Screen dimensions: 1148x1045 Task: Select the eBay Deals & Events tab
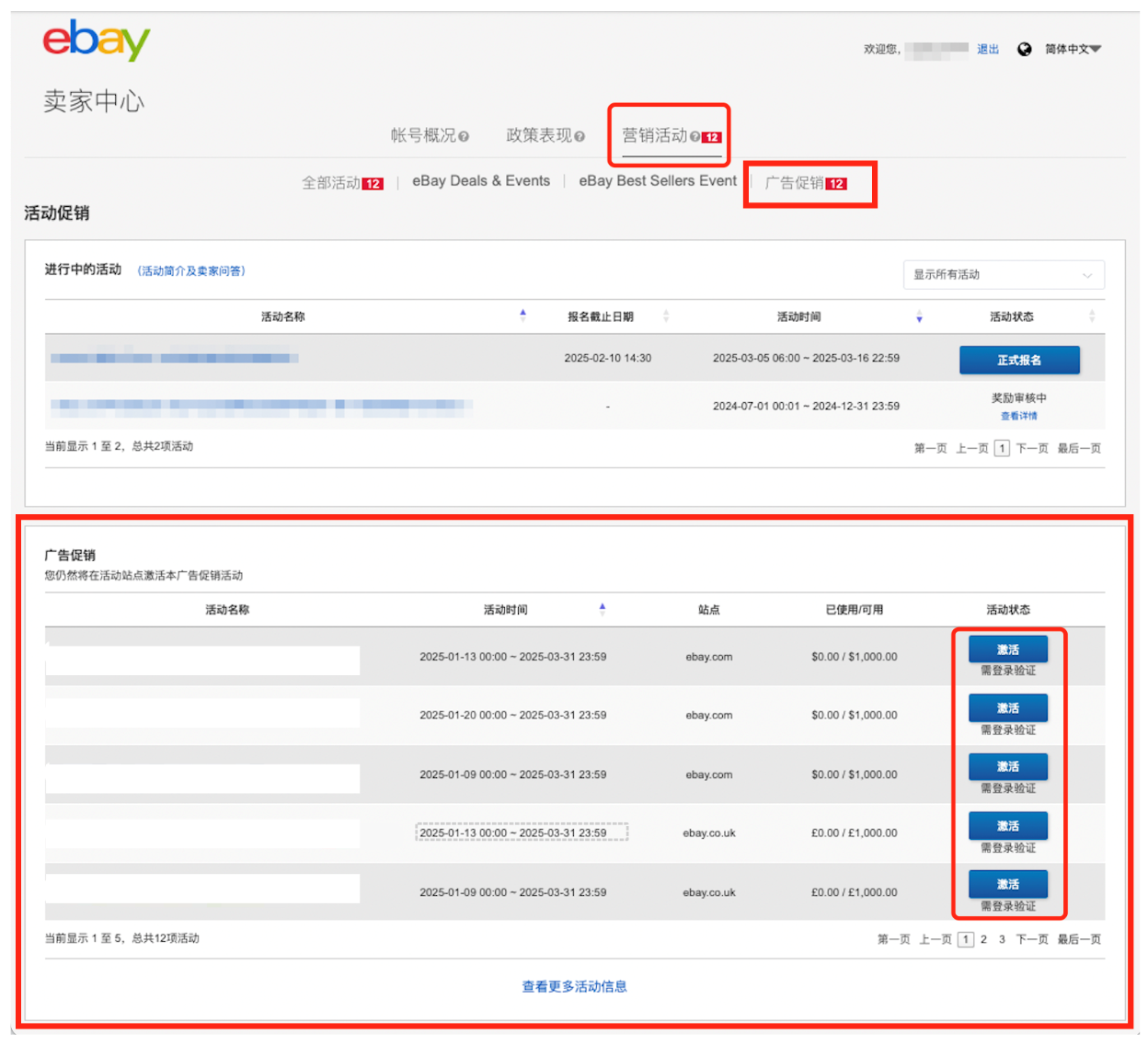[480, 181]
